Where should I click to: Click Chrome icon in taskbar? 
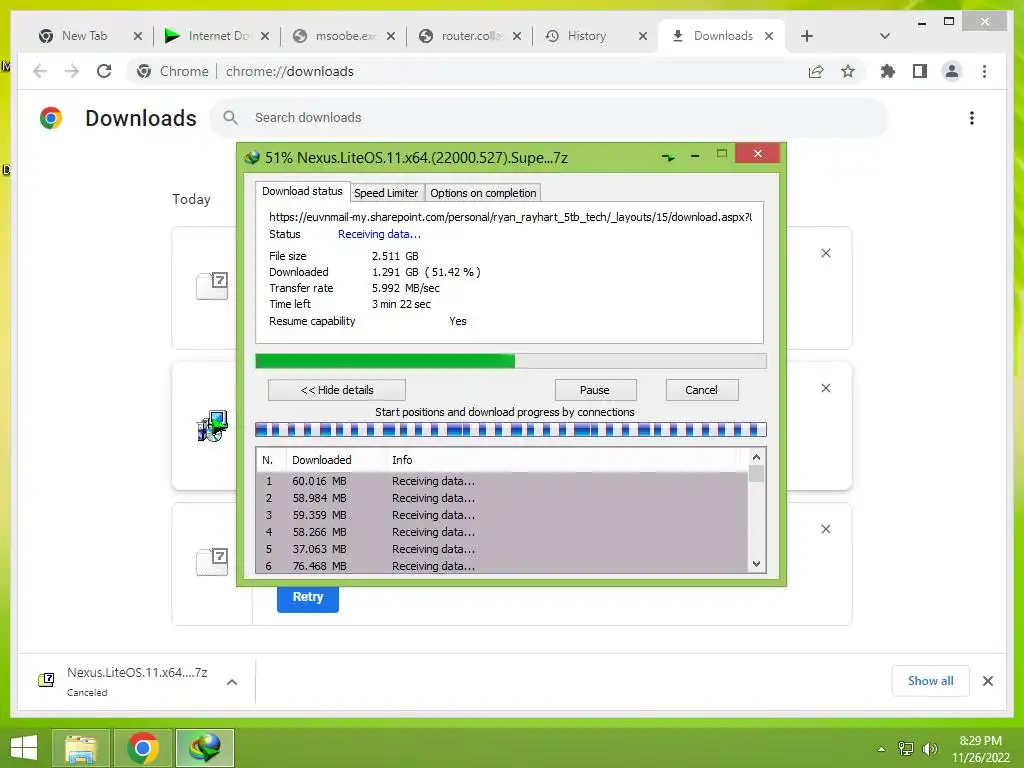(x=143, y=748)
